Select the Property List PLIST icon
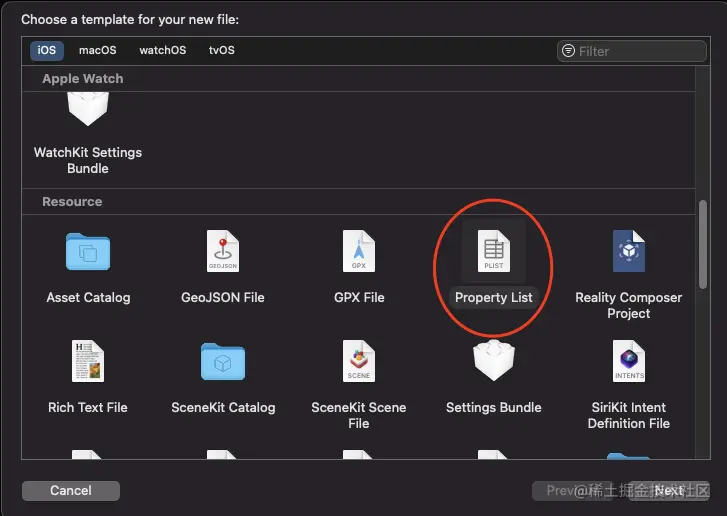This screenshot has width=727, height=516. point(494,251)
